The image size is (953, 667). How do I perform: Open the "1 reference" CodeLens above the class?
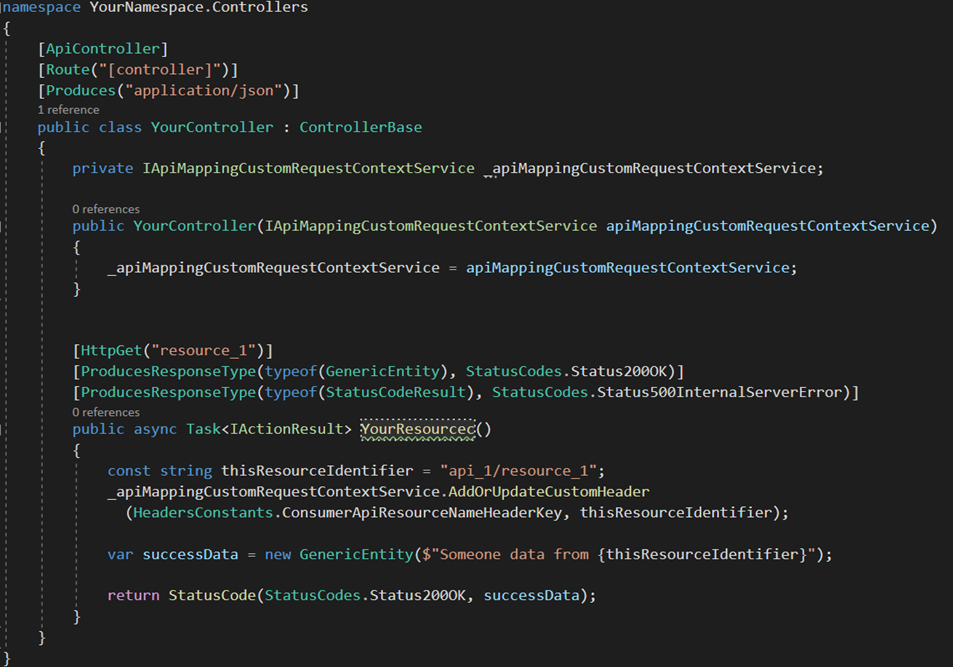pos(68,110)
